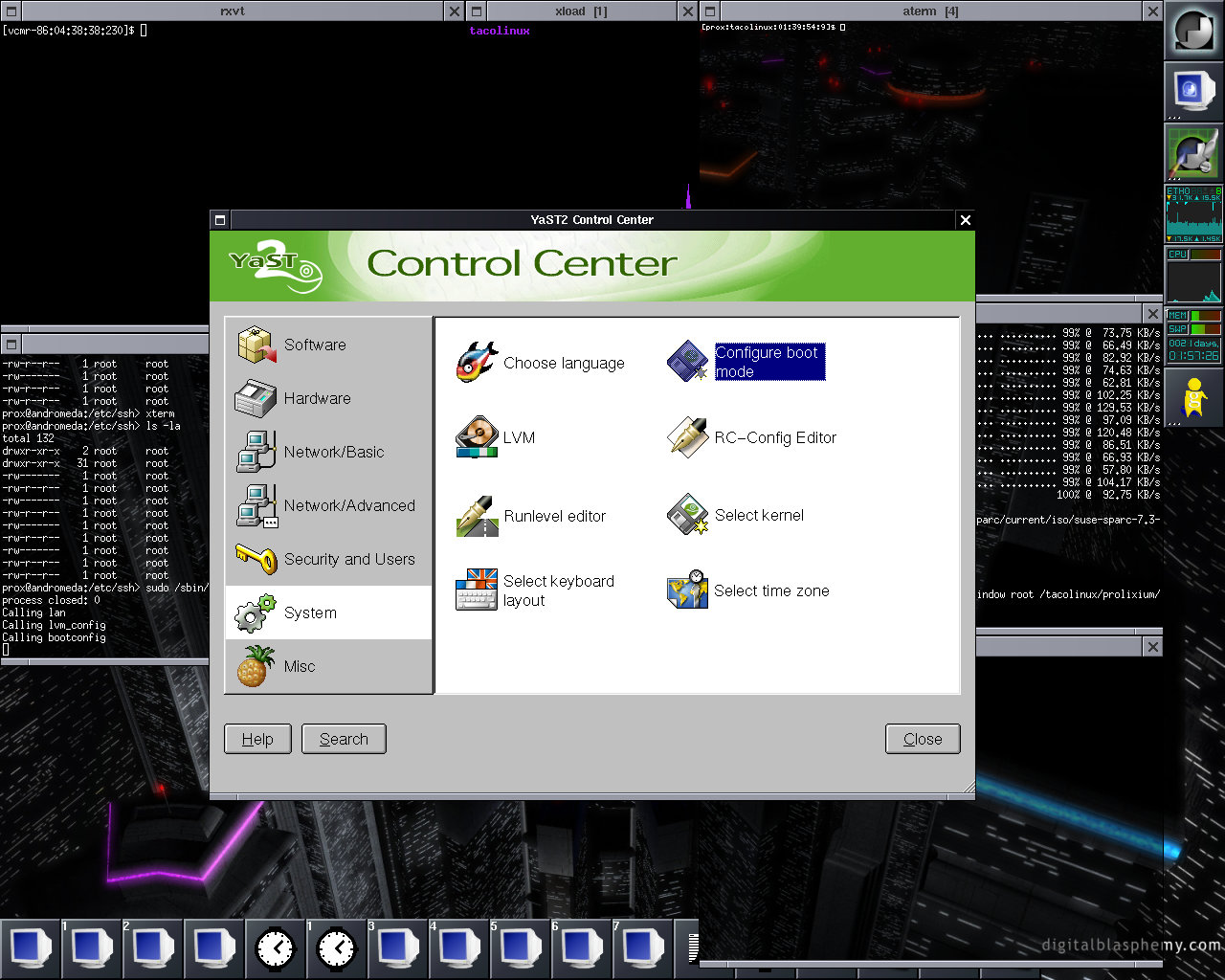Launch Select keyboard layout module
This screenshot has height=980, width=1225.
click(x=536, y=590)
